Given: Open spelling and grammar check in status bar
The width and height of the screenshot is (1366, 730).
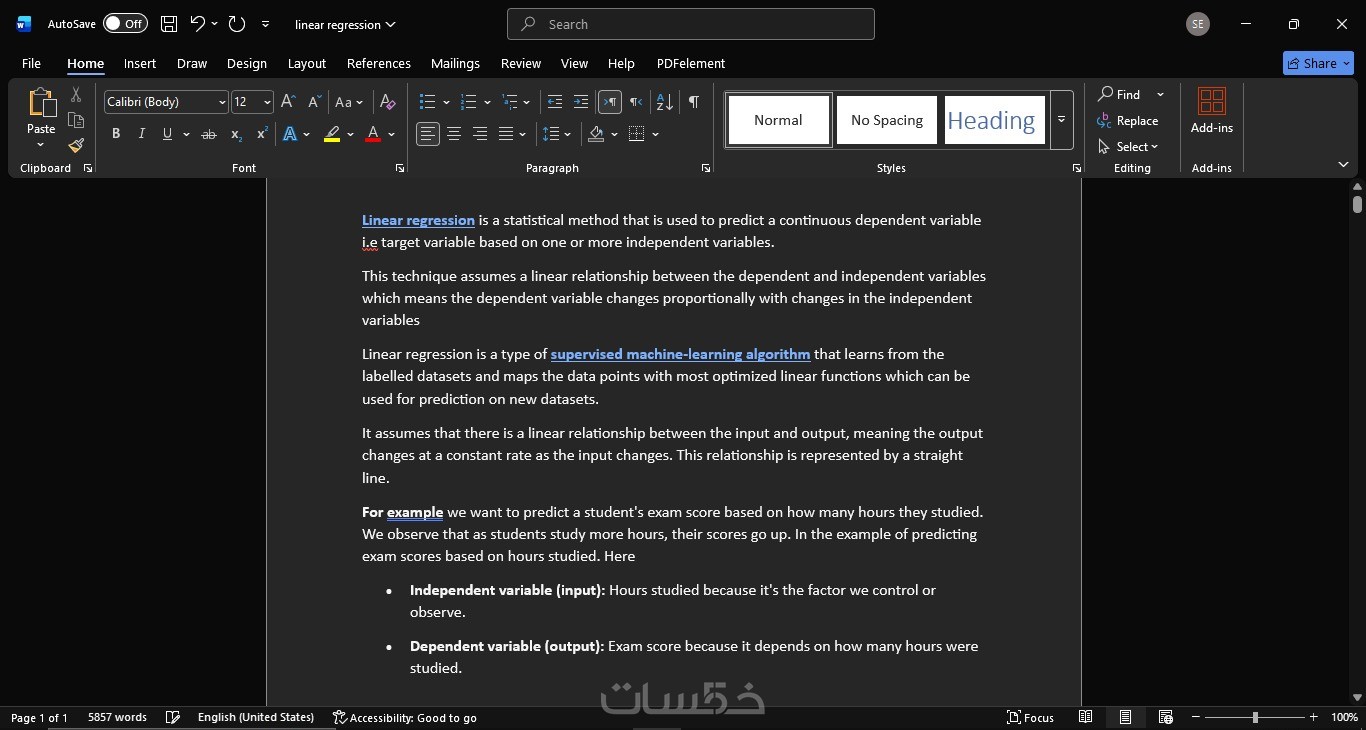Looking at the screenshot, I should 173,717.
